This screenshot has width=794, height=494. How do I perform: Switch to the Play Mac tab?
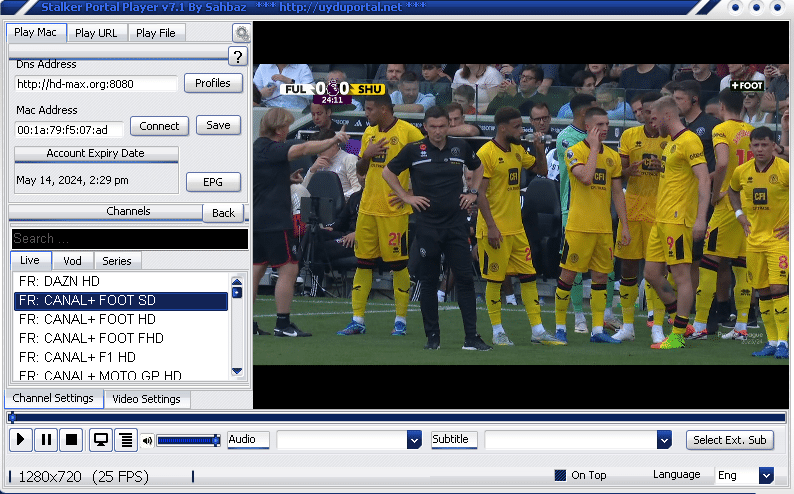pos(35,32)
